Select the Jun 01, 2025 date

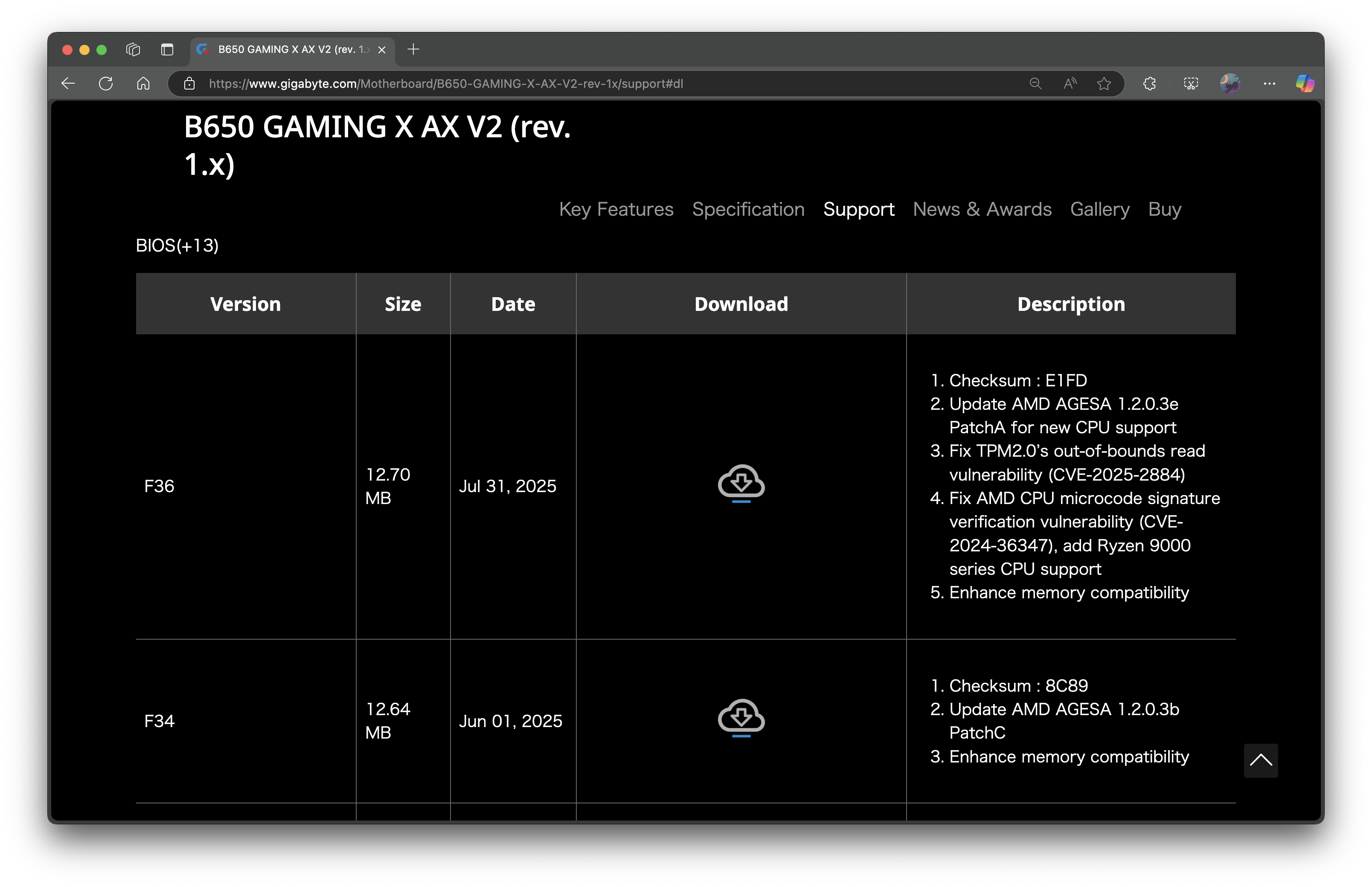(510, 721)
